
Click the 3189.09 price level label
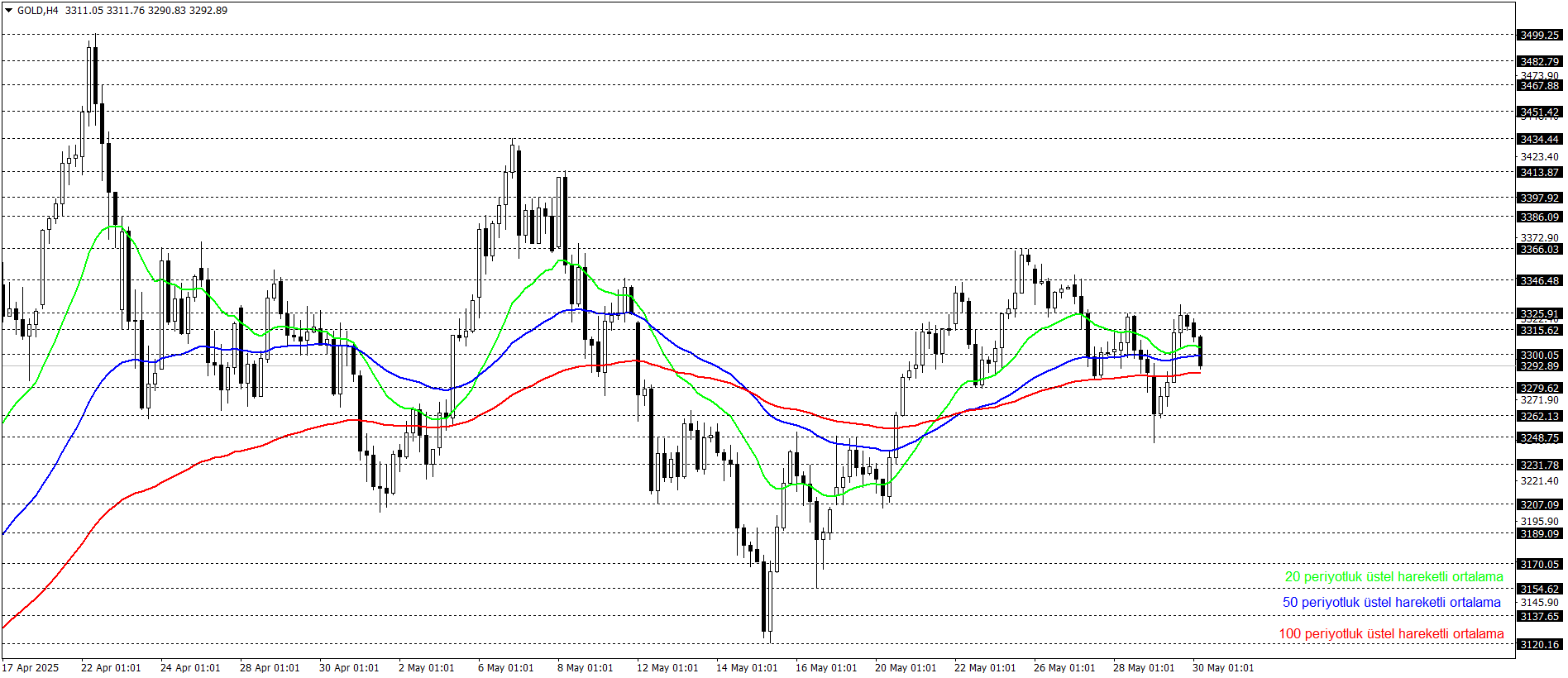click(x=1539, y=533)
